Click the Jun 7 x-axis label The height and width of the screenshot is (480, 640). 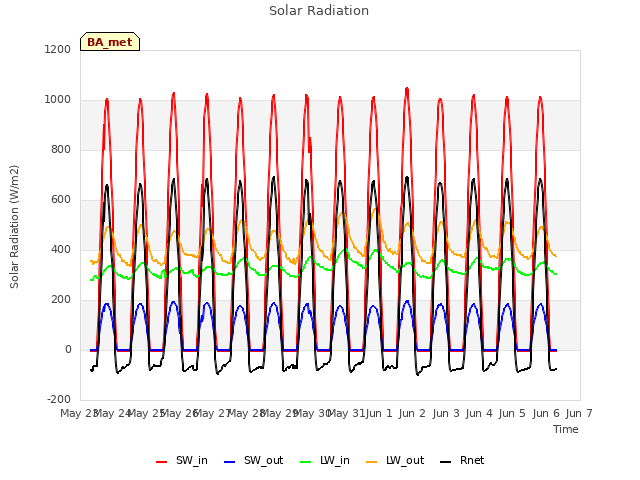coord(579,413)
